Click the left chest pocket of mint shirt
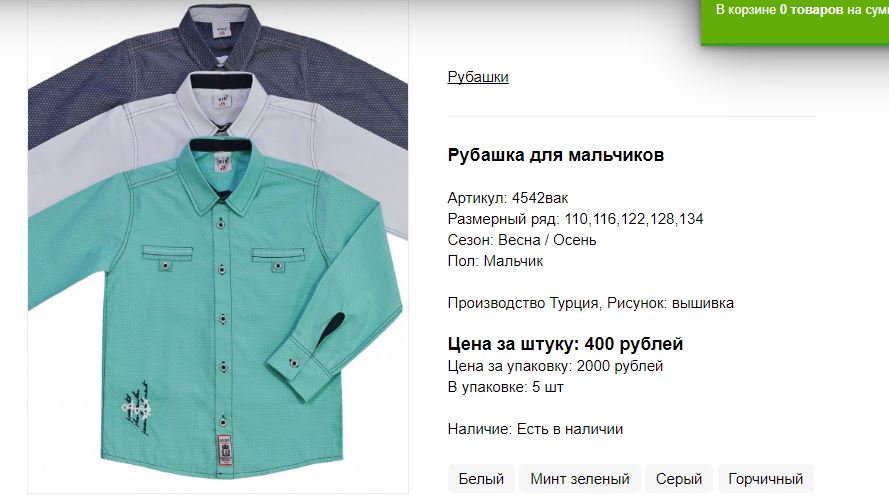The height and width of the screenshot is (497, 889). pyautogui.click(x=167, y=258)
